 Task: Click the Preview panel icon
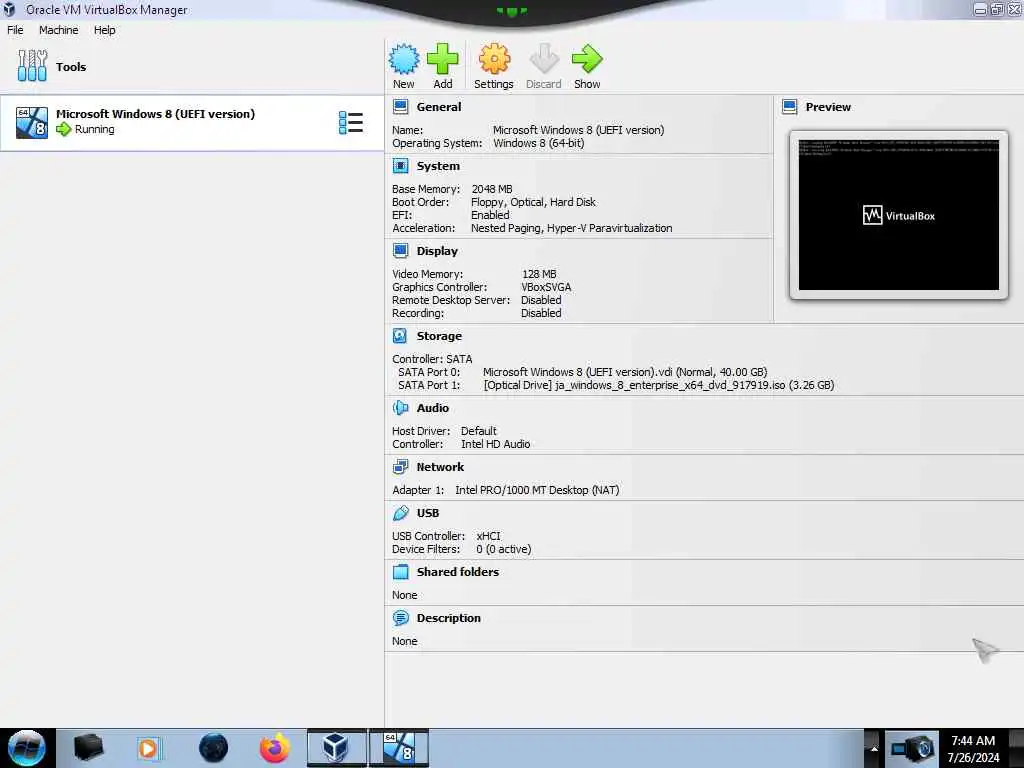click(790, 106)
